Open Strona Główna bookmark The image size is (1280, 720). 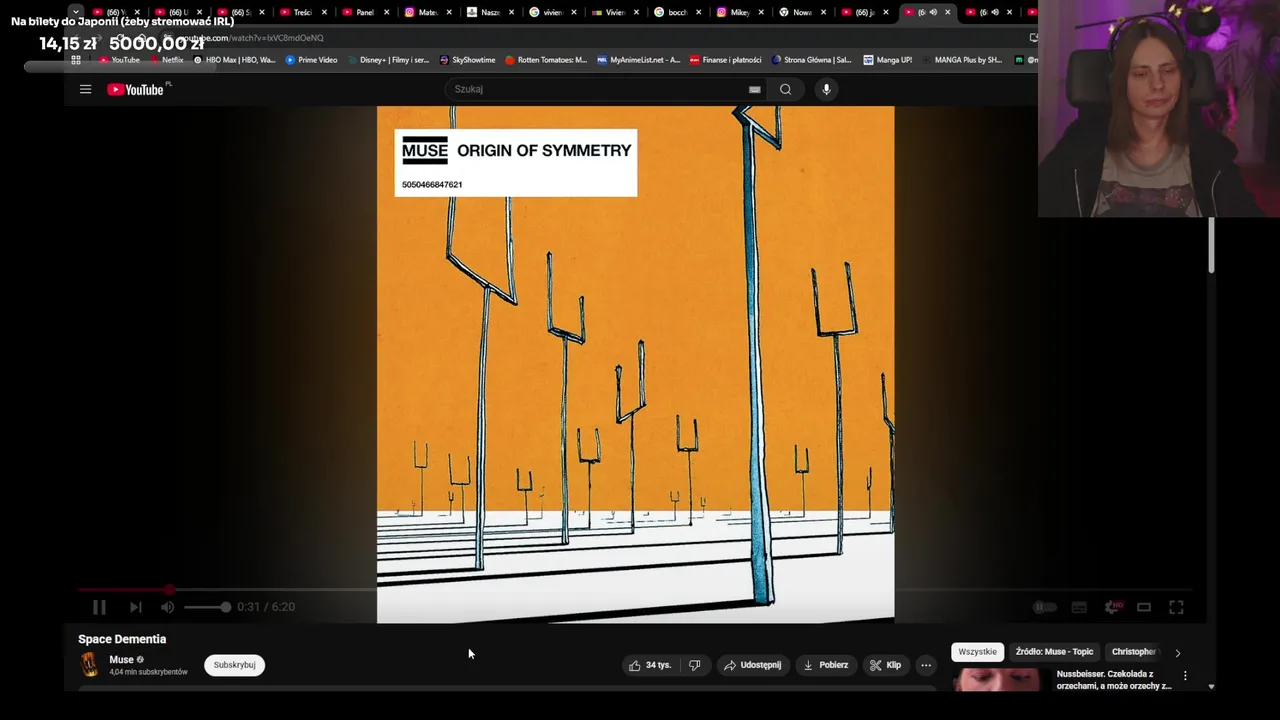[x=811, y=60]
